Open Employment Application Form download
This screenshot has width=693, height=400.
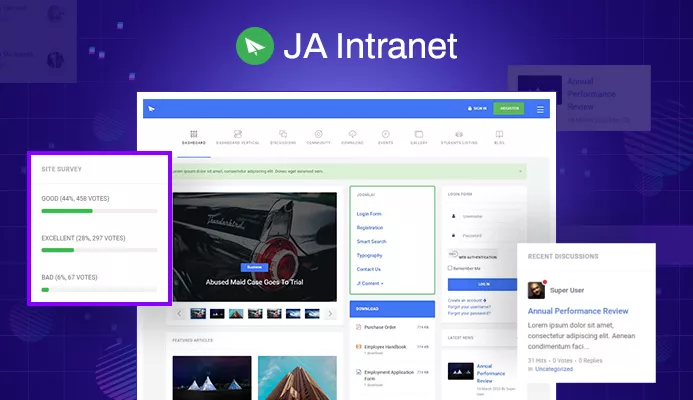(389, 375)
